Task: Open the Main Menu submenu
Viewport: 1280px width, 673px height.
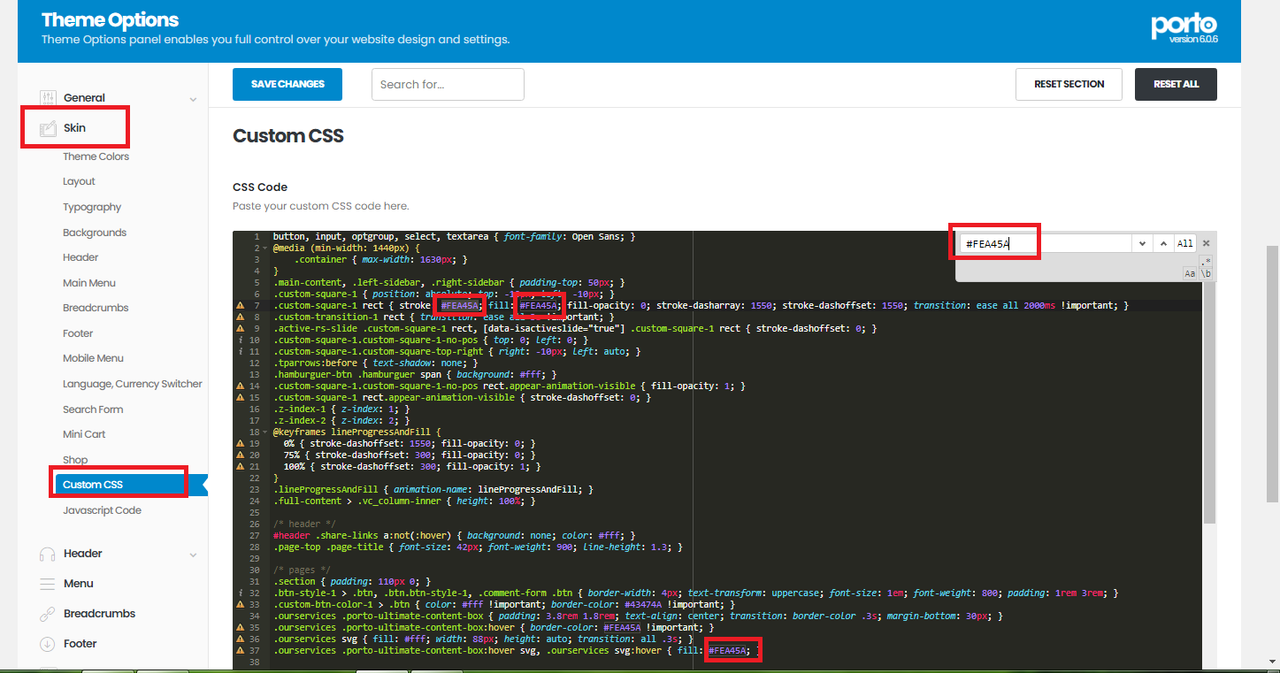Action: click(89, 283)
